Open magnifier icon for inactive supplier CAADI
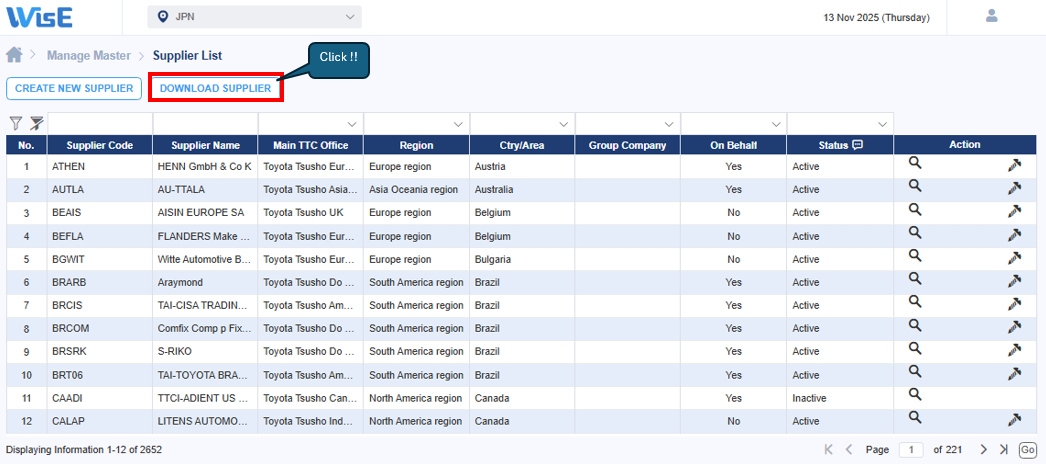Viewport: 1046px width, 464px height. point(914,396)
